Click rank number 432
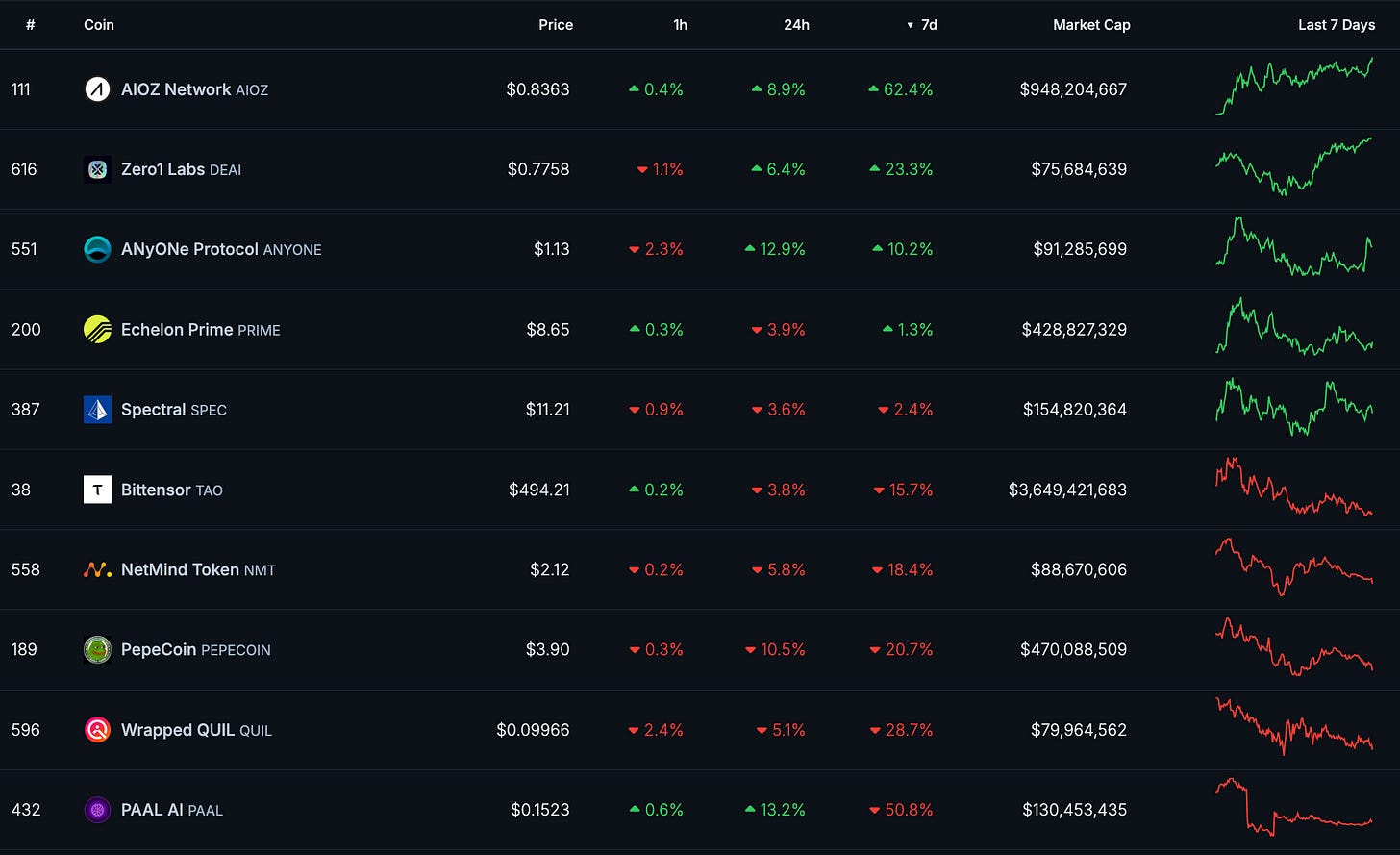 point(26,810)
